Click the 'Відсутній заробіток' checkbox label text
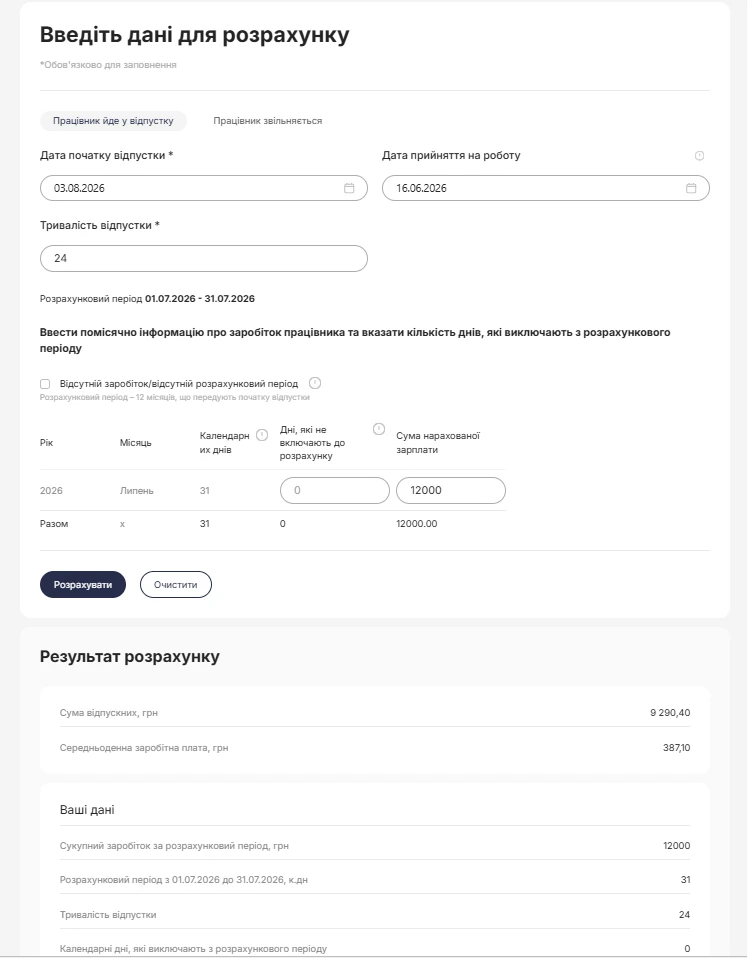Screen dimensions: 748x958 click(179, 384)
